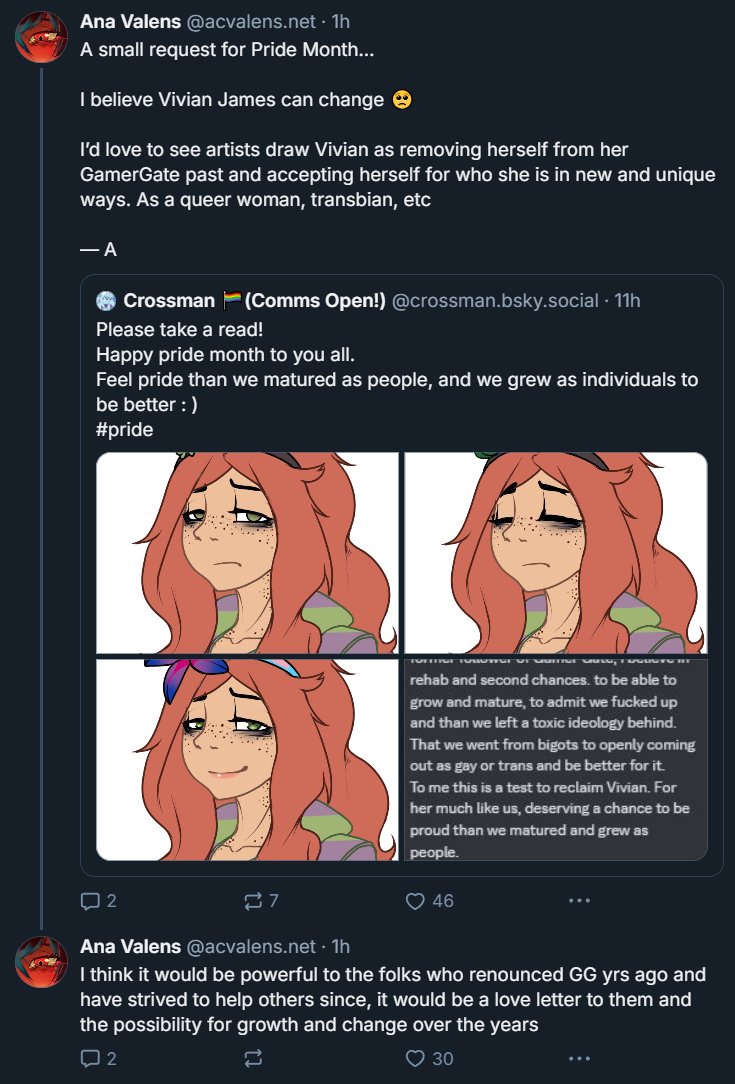This screenshot has width=735, height=1084.
Task: Open the #pride hashtag
Action: (124, 429)
